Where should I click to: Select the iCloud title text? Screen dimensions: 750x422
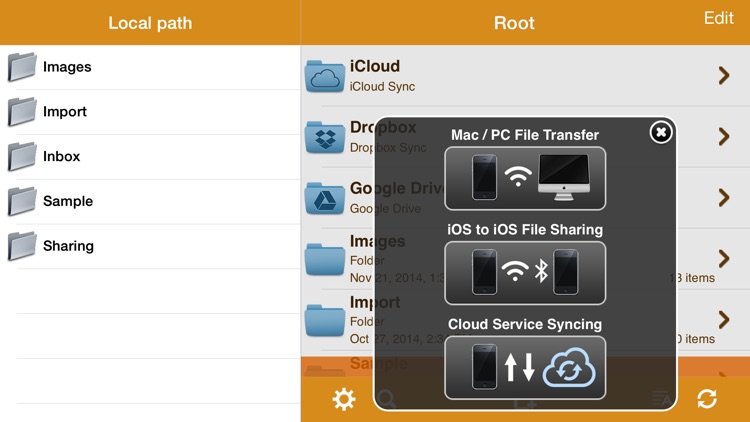375,66
